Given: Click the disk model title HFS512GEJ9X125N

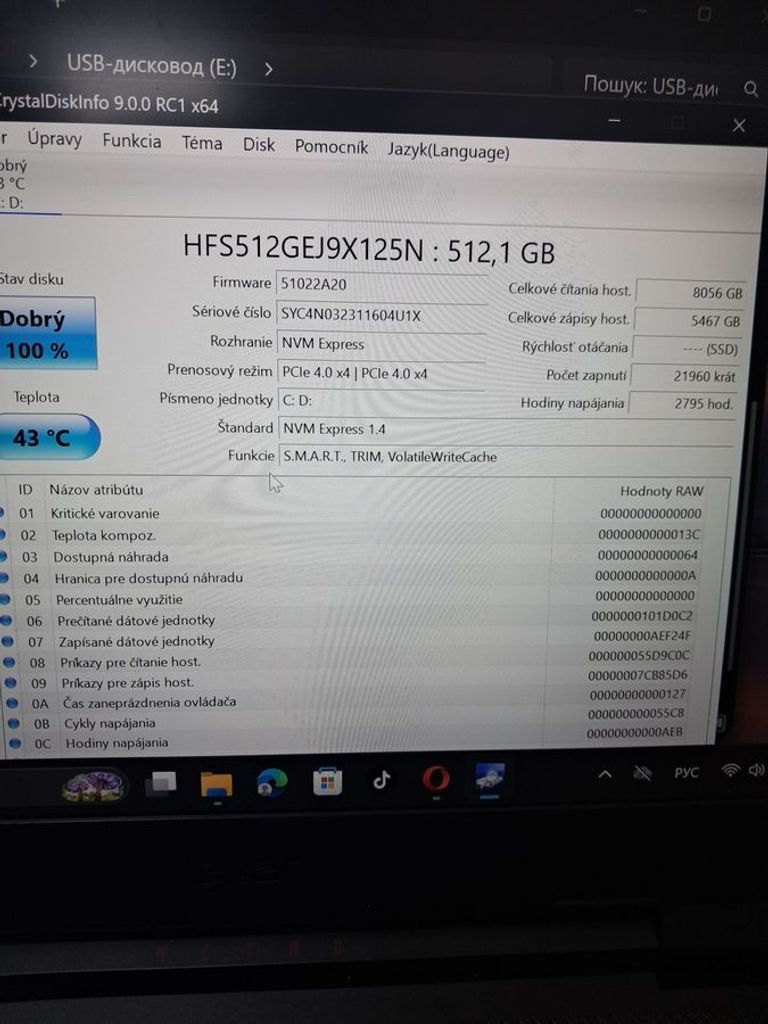Looking at the screenshot, I should click(x=303, y=248).
